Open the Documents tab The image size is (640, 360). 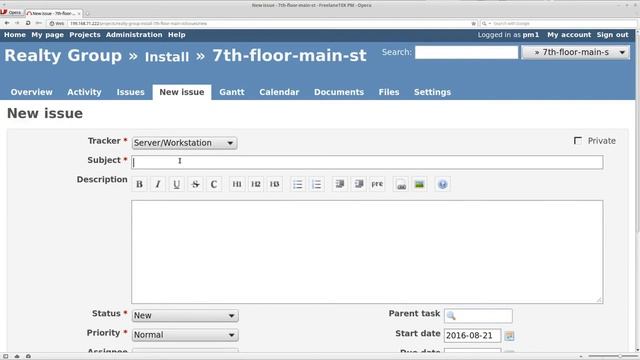pos(339,92)
